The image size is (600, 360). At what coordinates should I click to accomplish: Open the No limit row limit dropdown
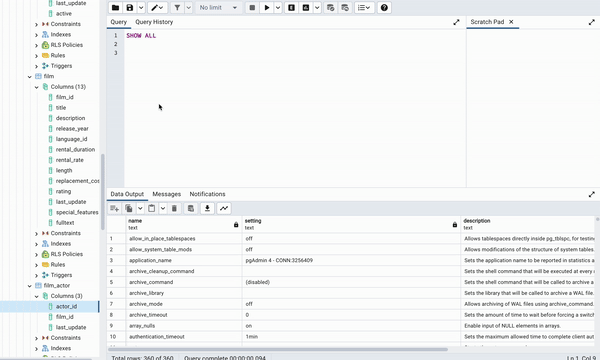(x=218, y=7)
